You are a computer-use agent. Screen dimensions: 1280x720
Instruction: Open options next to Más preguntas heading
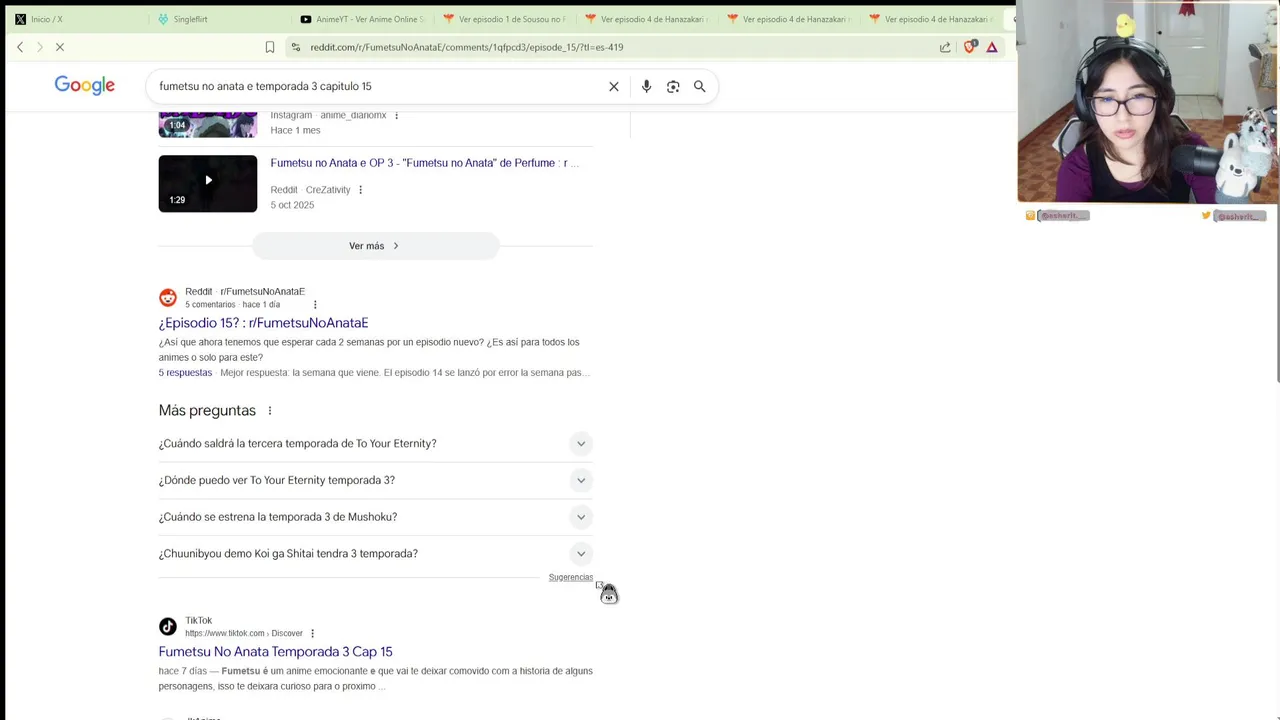(269, 410)
